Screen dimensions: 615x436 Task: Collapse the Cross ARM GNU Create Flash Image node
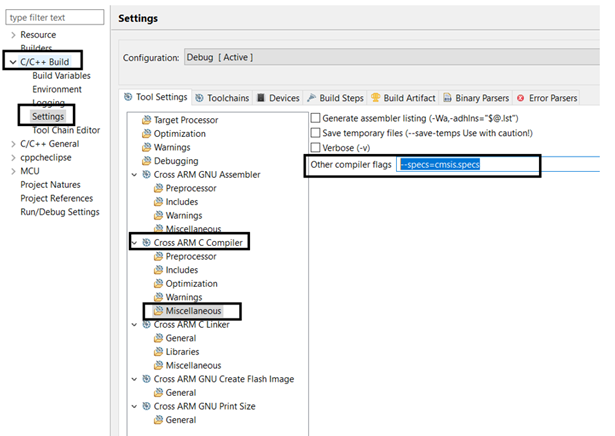coord(134,379)
